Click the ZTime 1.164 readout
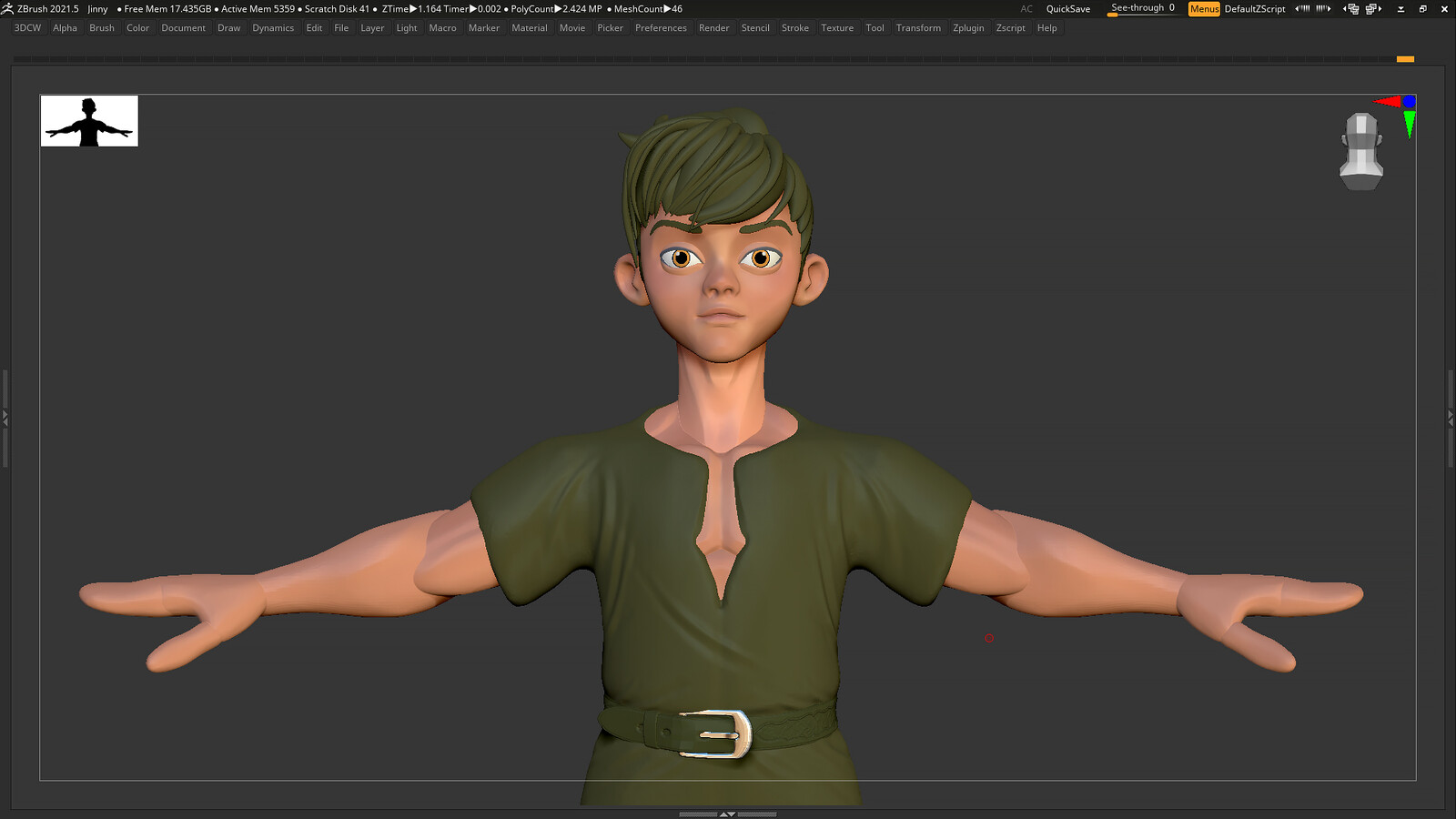 point(411,9)
